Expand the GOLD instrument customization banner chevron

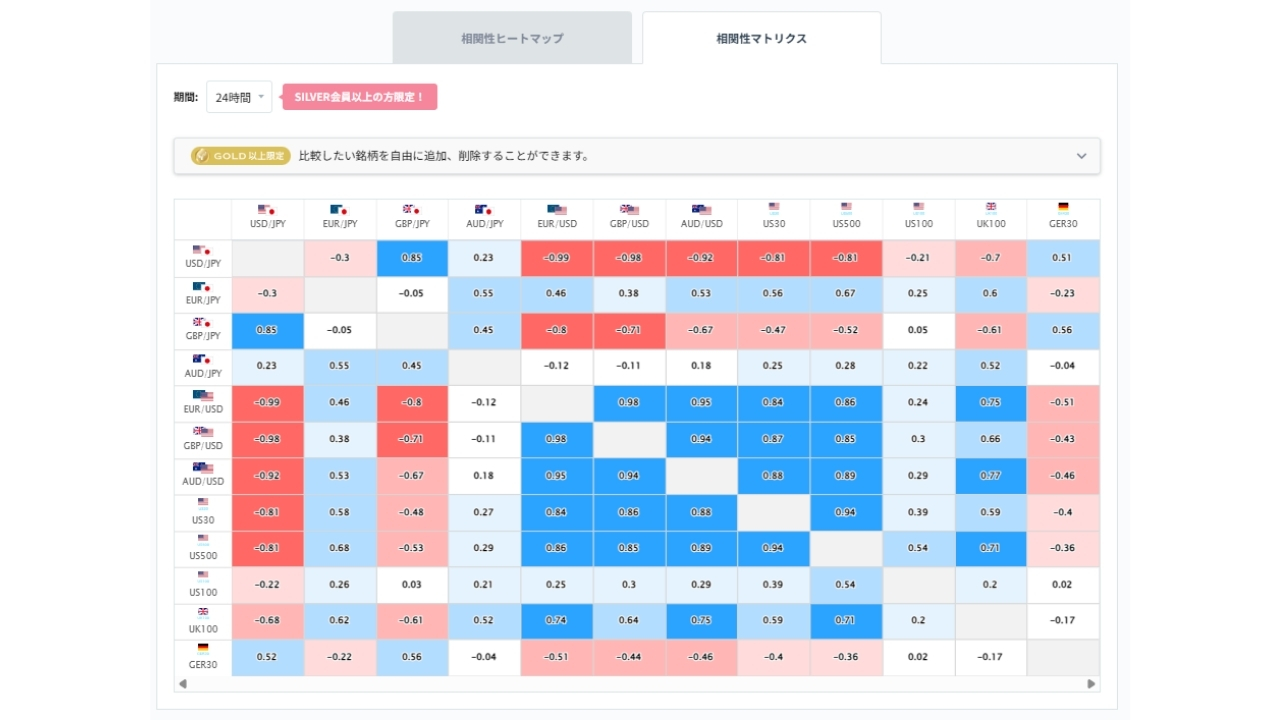1081,156
